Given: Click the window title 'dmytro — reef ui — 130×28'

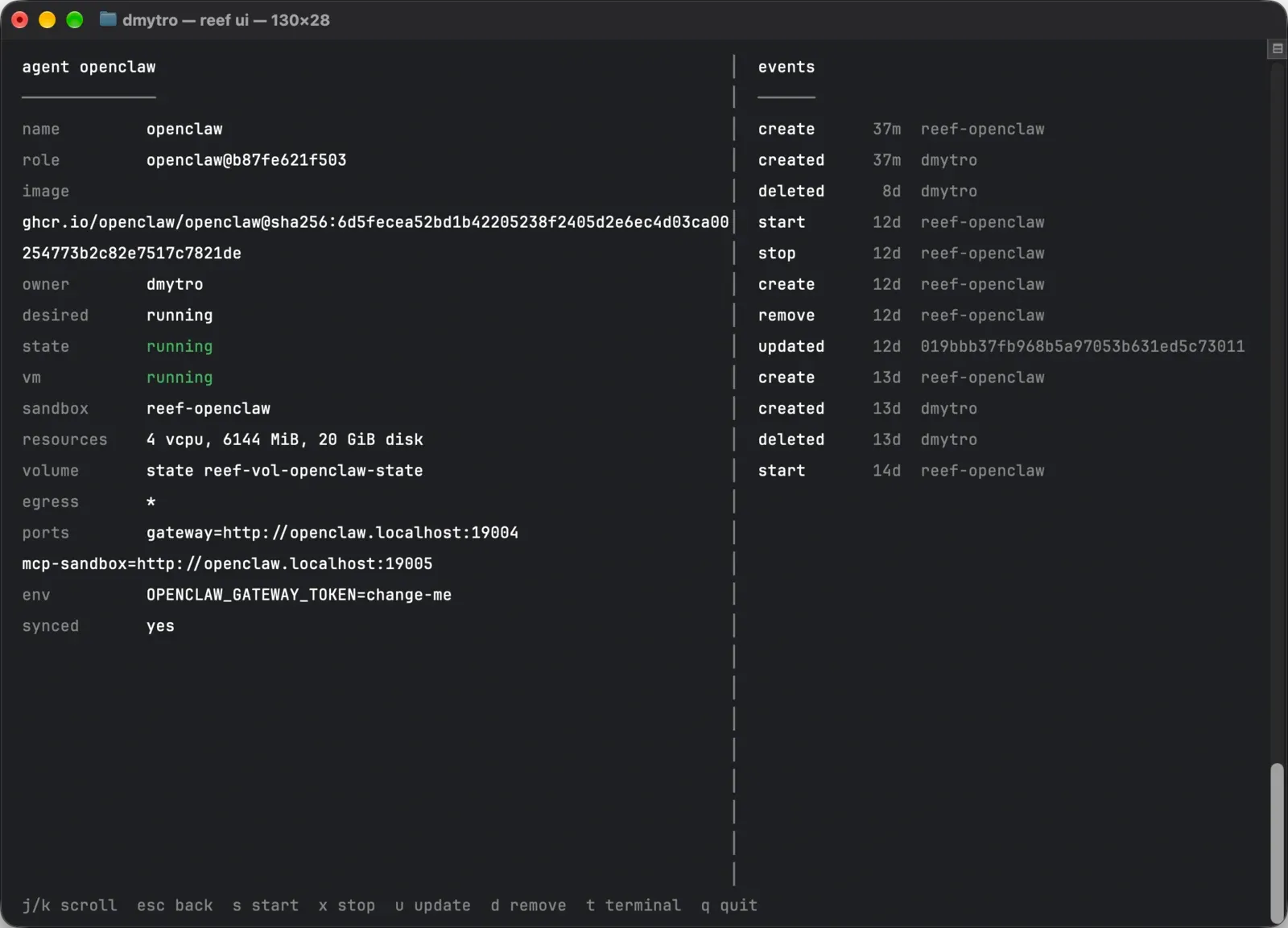Looking at the screenshot, I should 226,20.
